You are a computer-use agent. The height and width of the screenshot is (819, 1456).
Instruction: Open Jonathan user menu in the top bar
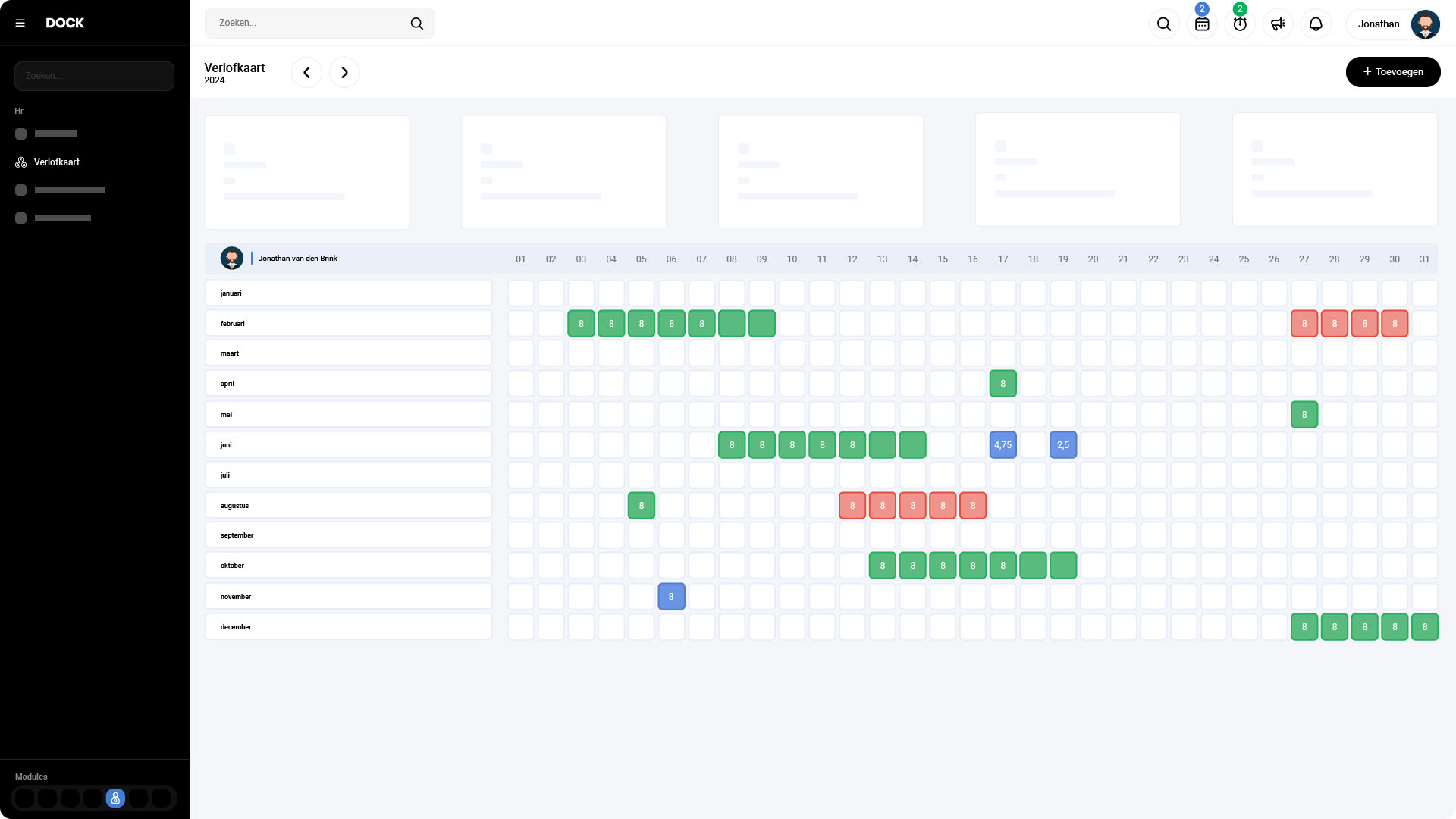click(x=1378, y=24)
